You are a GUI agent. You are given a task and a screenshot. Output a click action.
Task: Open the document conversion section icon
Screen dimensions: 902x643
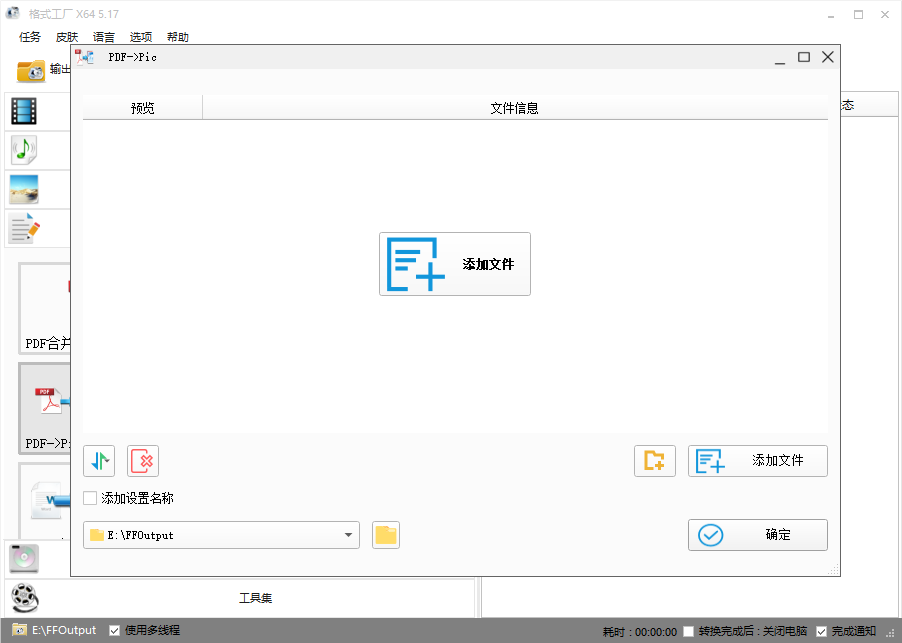tap(23, 228)
